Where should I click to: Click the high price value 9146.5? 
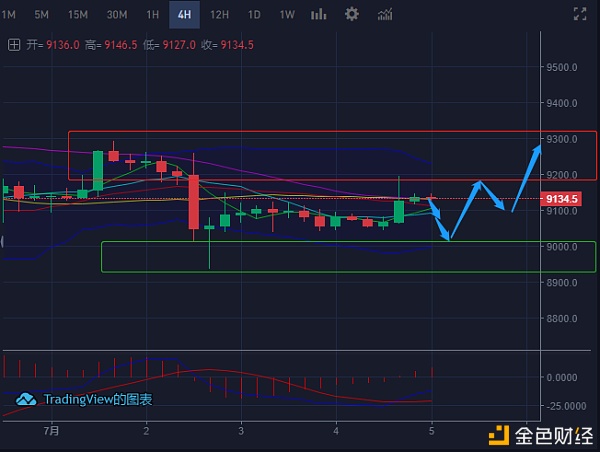(121, 45)
